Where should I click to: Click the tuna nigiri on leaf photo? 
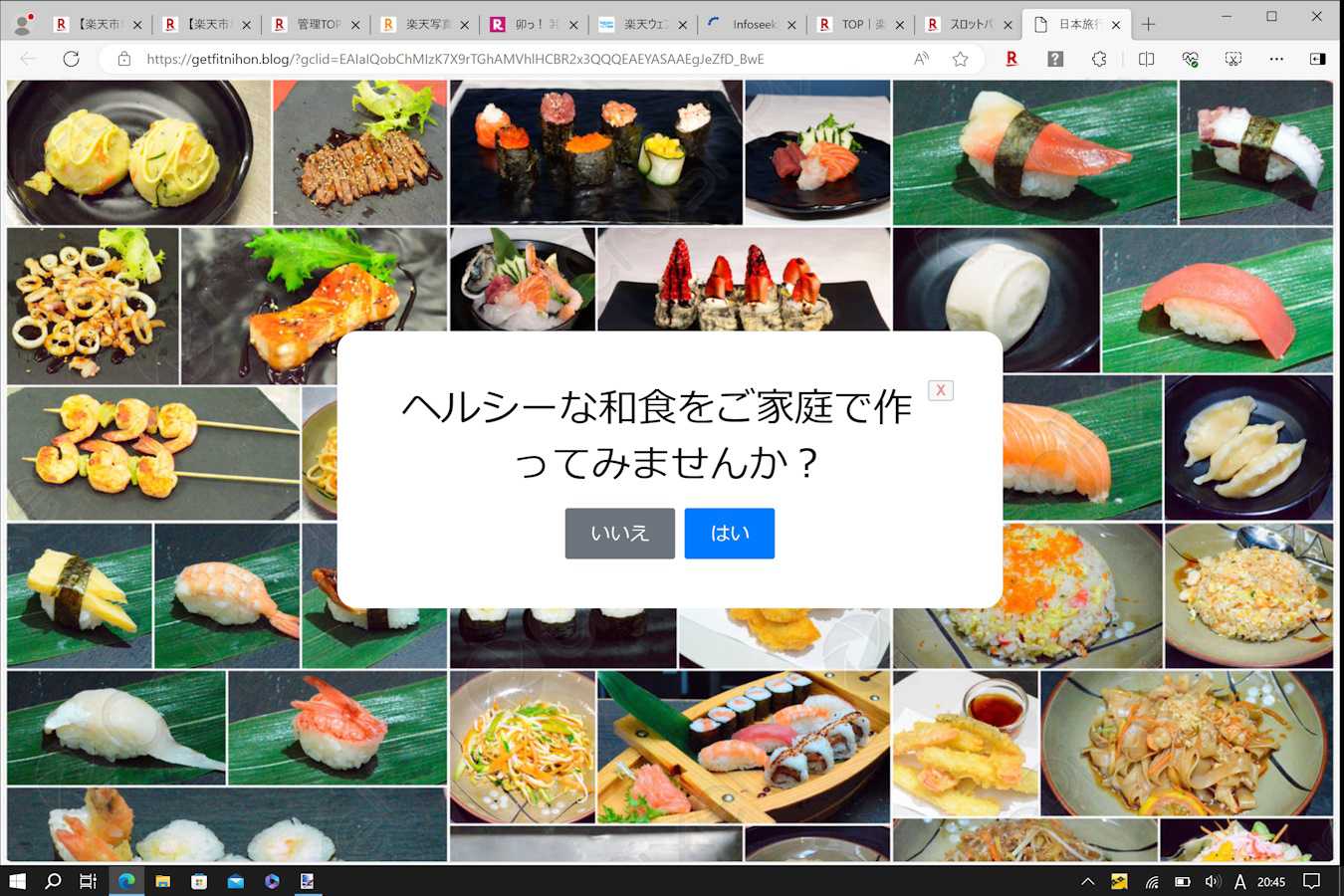click(1217, 300)
